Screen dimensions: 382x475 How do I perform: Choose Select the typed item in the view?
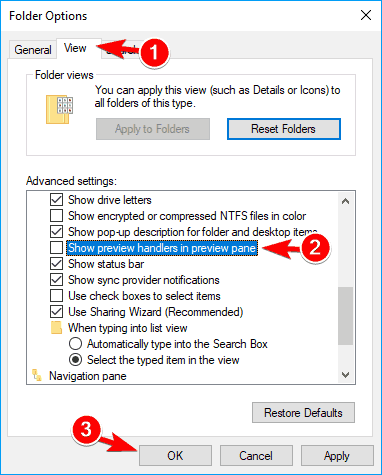[x=76, y=360]
